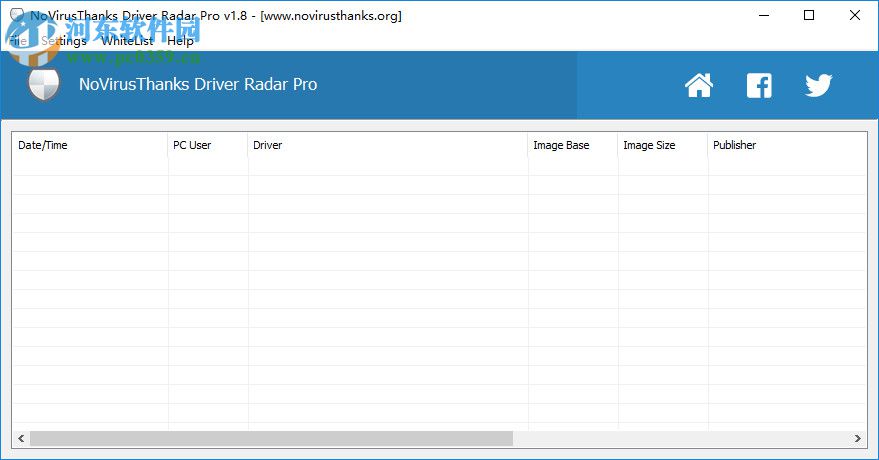Open the Settings menu
879x460 pixels.
pyautogui.click(x=64, y=41)
